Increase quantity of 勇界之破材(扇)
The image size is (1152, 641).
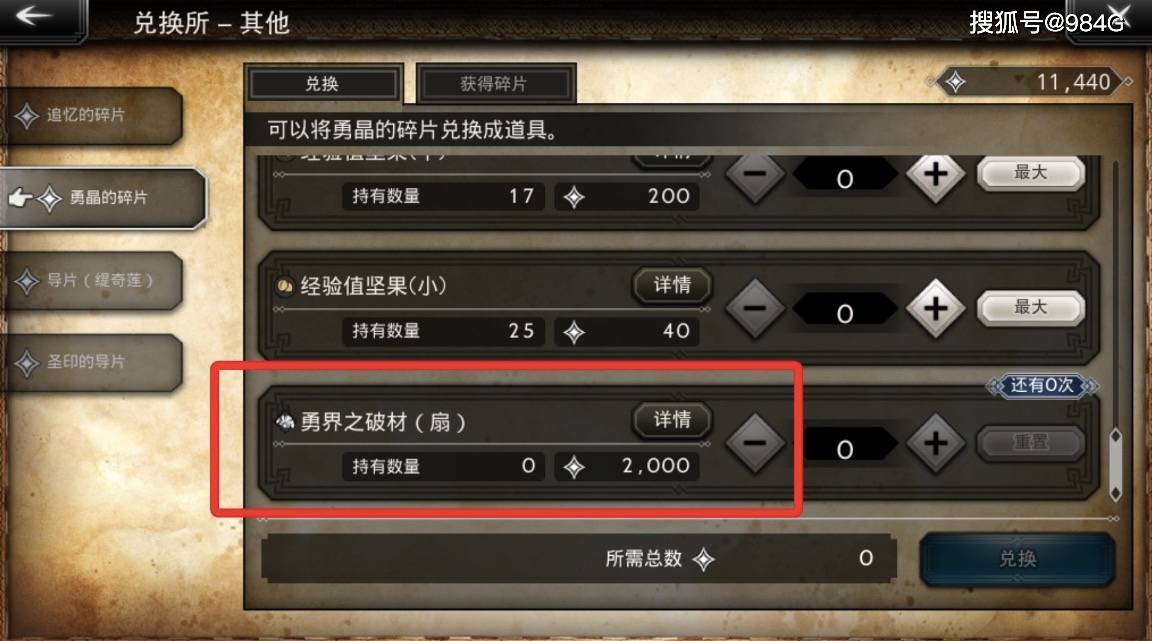point(935,443)
